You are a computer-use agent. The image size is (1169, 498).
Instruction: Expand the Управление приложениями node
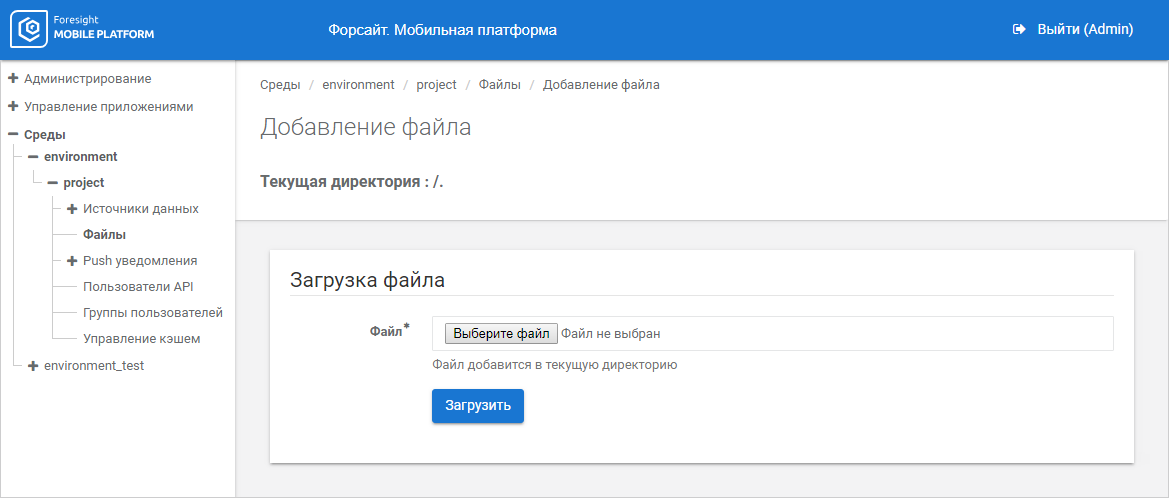coord(13,106)
